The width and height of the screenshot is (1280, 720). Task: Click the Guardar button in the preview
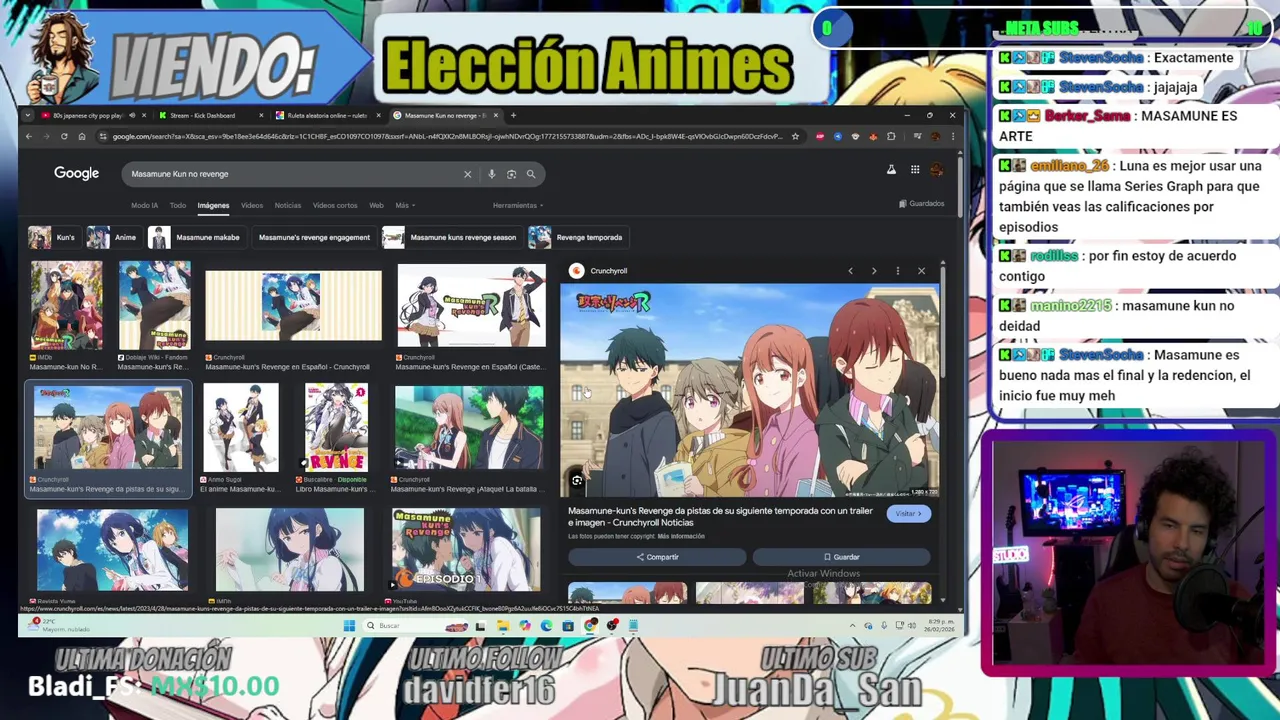[x=841, y=557]
